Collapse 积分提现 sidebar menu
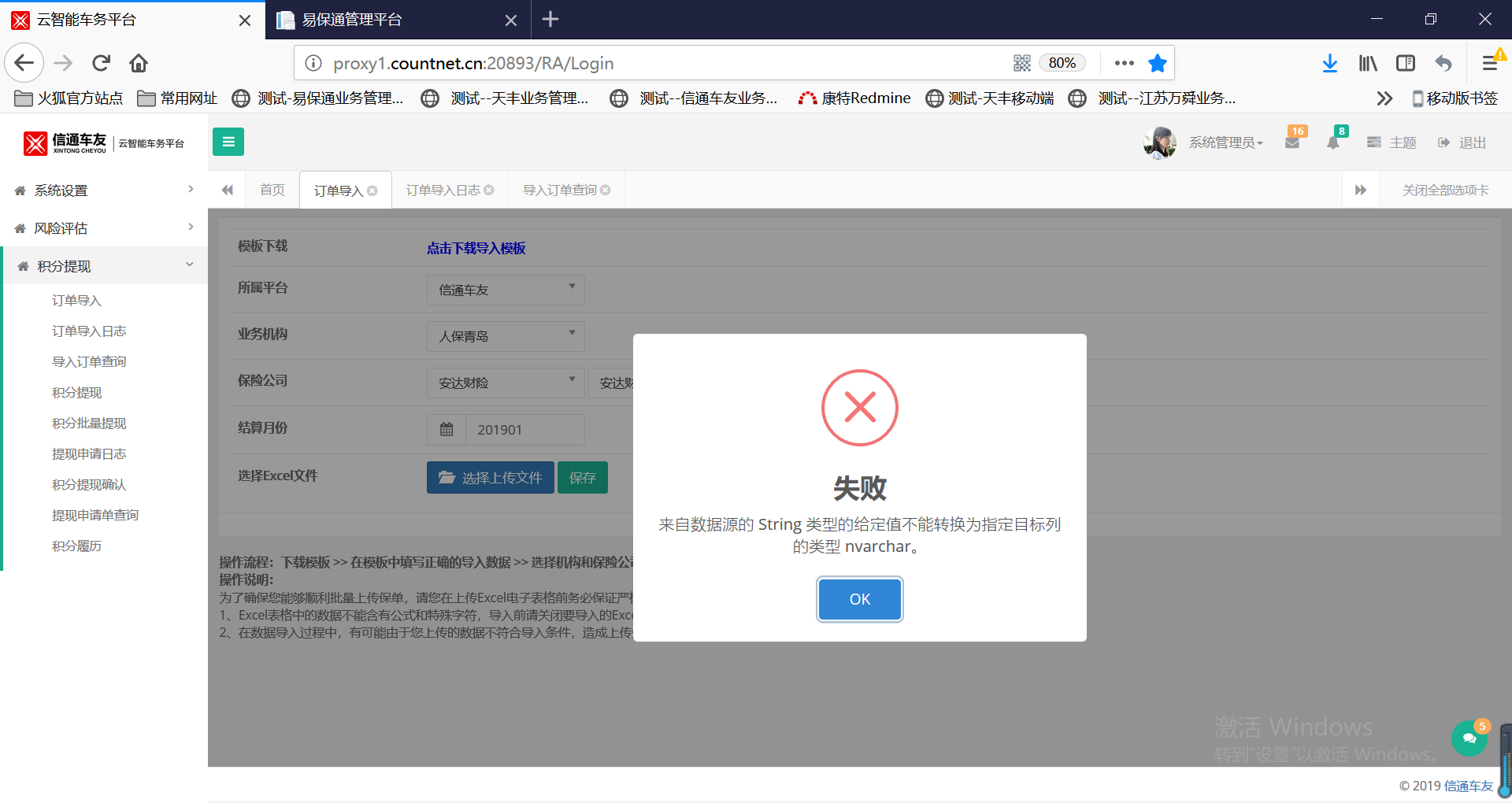 (106, 266)
